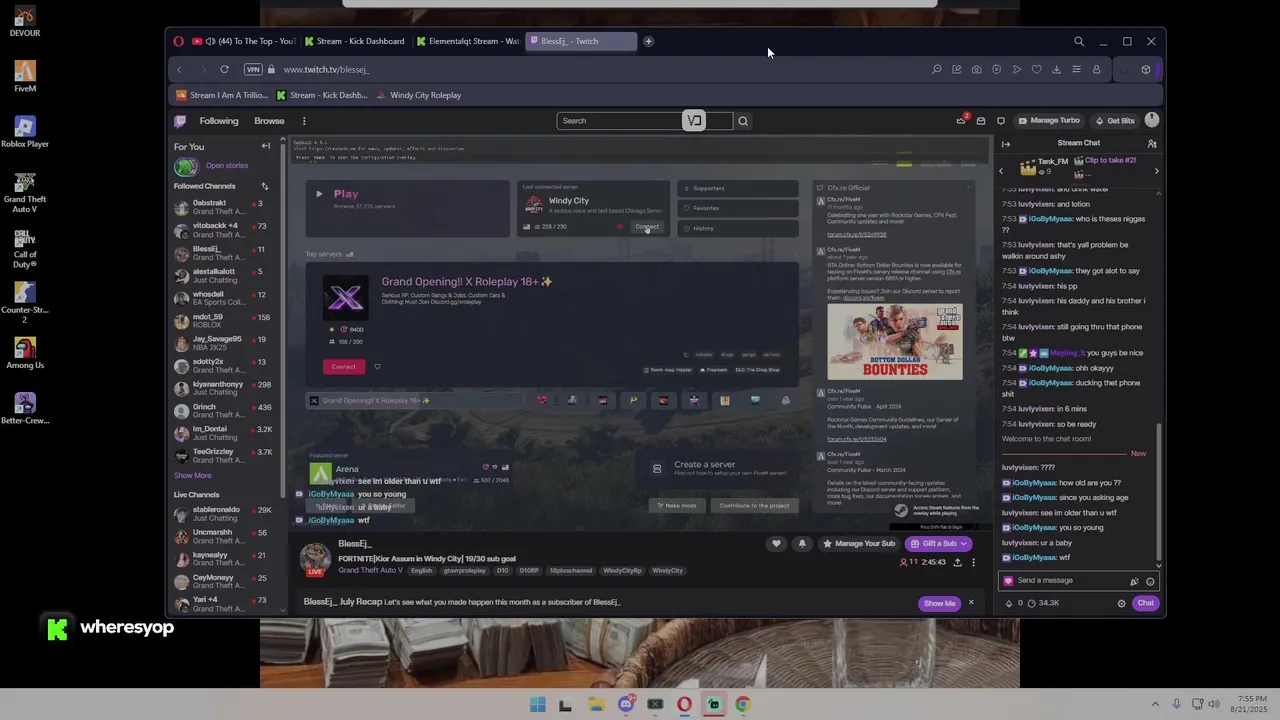Follow toggle heart under the stream
The width and height of the screenshot is (1280, 720).
point(776,544)
